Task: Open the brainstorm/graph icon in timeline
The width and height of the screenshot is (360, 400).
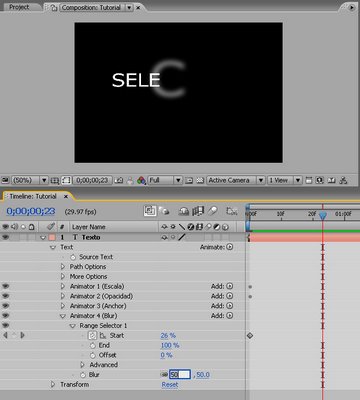Action: (x=232, y=211)
